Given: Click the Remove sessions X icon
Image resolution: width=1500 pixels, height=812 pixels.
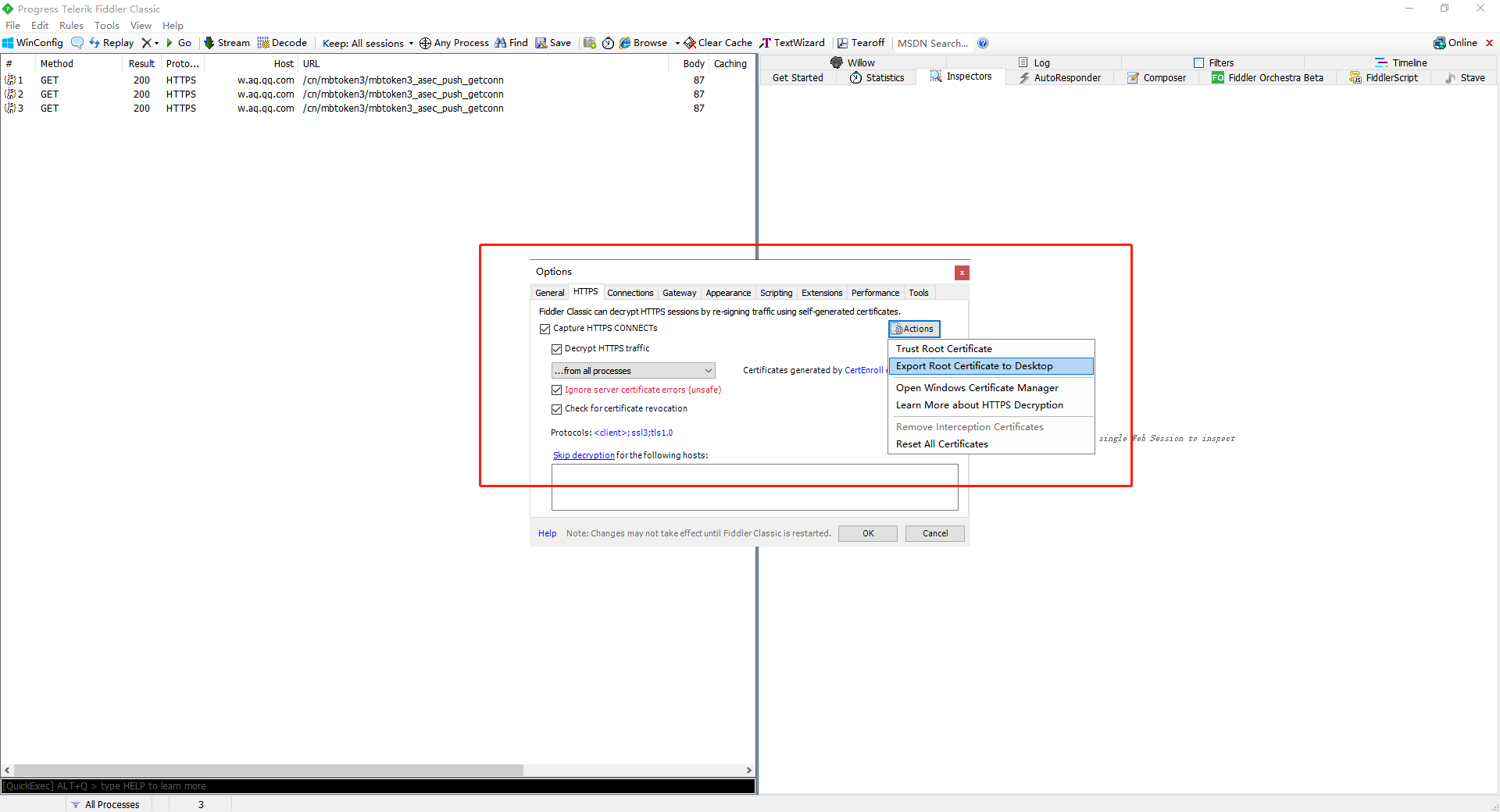Looking at the screenshot, I should 146,43.
